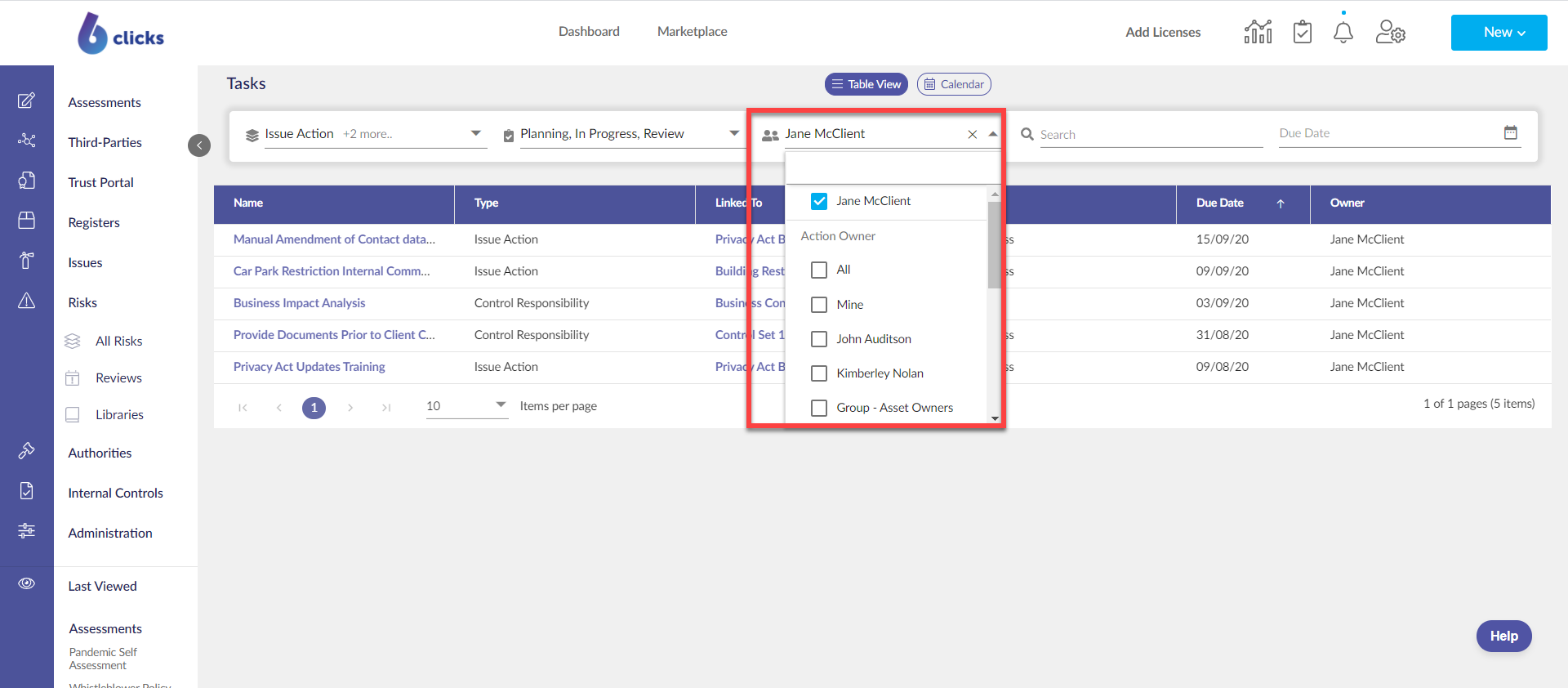Open the Business Impact Analysis task link

(299, 303)
